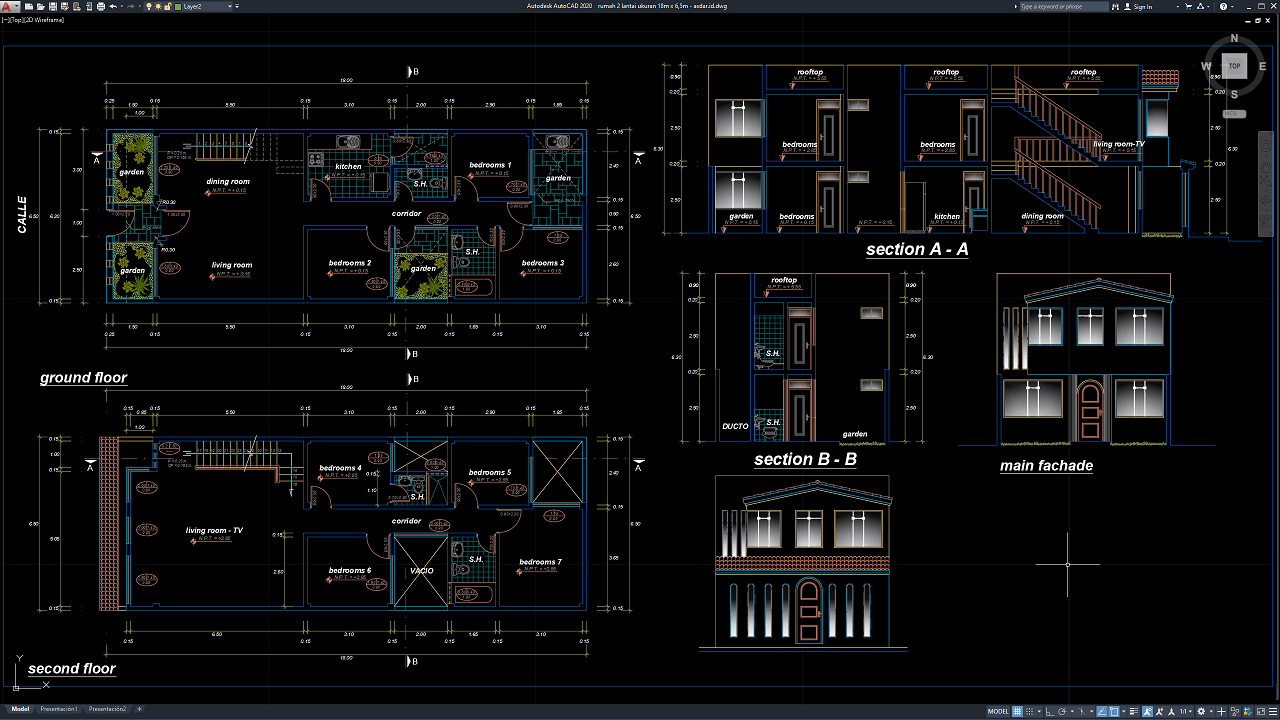Click the New drawing icon

point(29,6)
